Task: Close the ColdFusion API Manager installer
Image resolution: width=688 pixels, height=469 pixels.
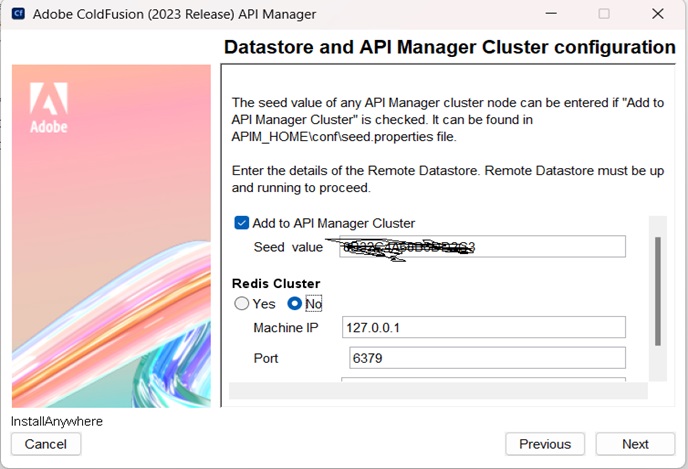Action: point(657,14)
